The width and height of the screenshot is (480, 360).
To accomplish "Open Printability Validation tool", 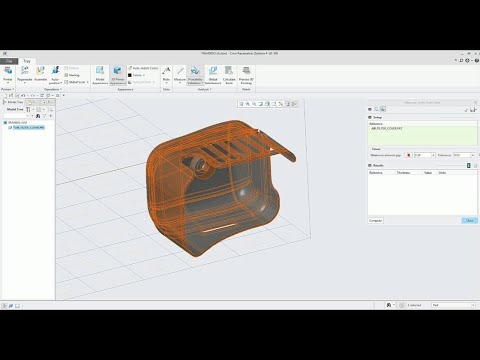I will [195, 75].
